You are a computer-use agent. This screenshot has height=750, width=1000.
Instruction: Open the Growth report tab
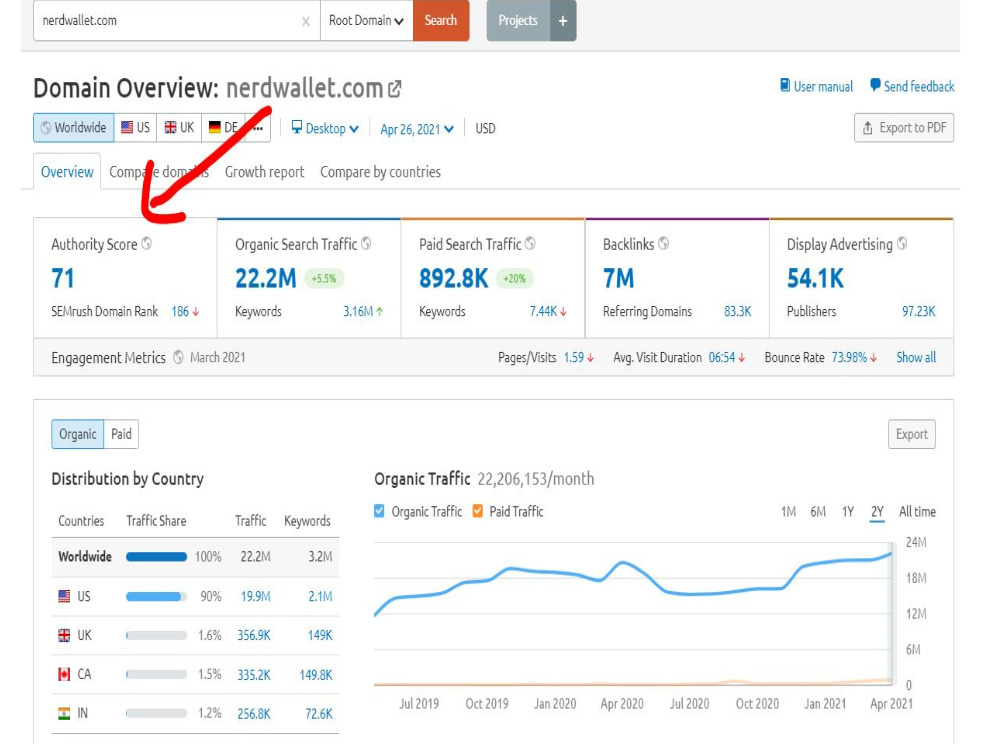pyautogui.click(x=264, y=172)
